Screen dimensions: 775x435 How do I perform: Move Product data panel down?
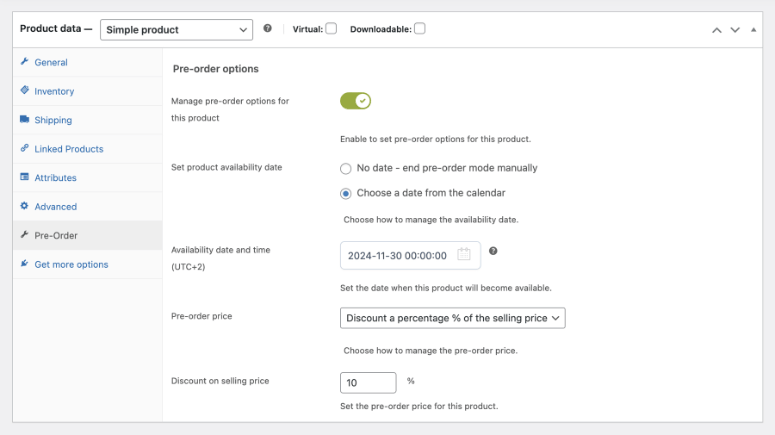735,30
